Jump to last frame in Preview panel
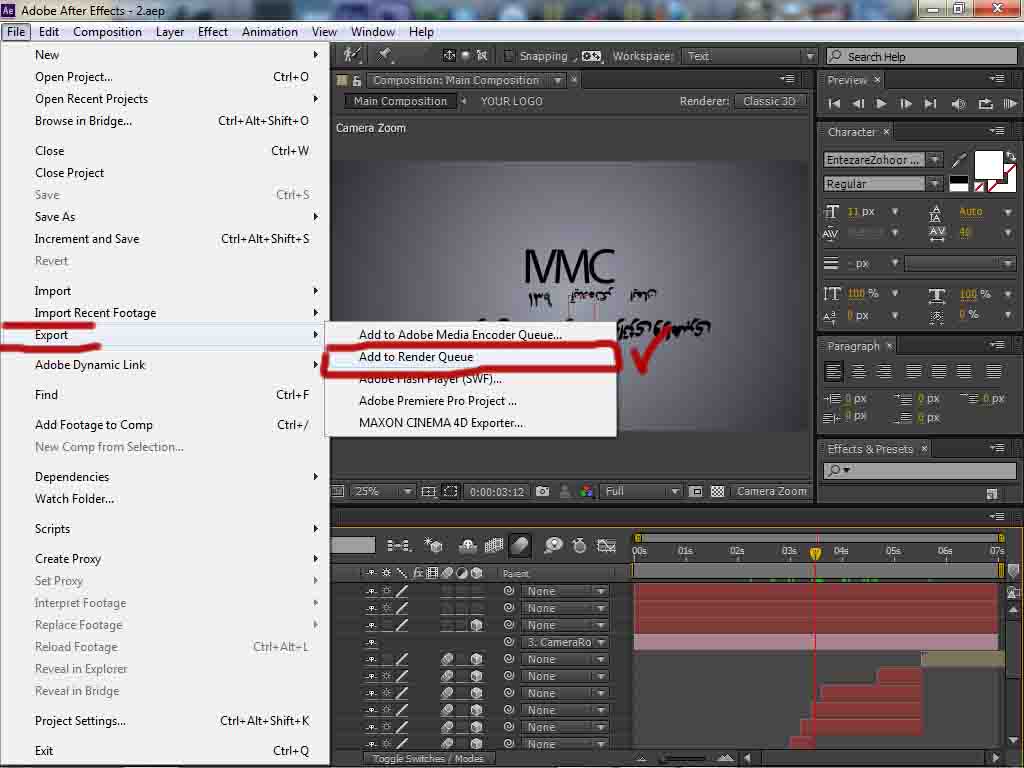The width and height of the screenshot is (1024, 768). [x=931, y=104]
